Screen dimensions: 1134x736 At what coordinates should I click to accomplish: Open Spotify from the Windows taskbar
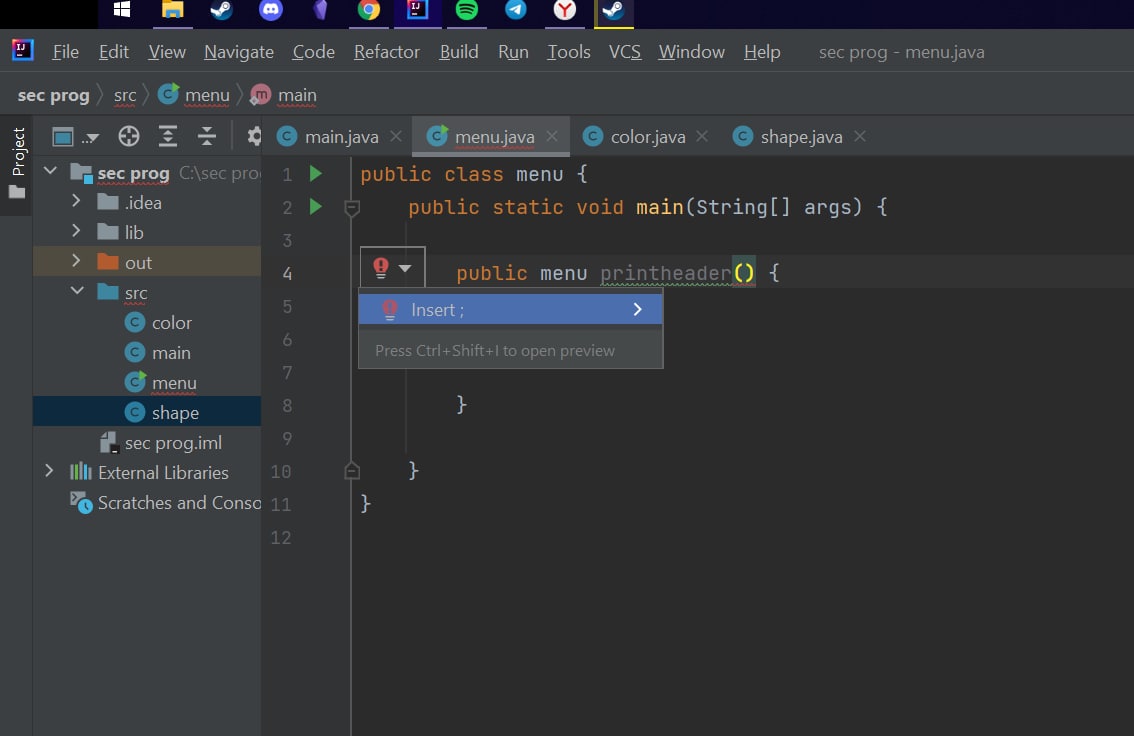(x=466, y=10)
